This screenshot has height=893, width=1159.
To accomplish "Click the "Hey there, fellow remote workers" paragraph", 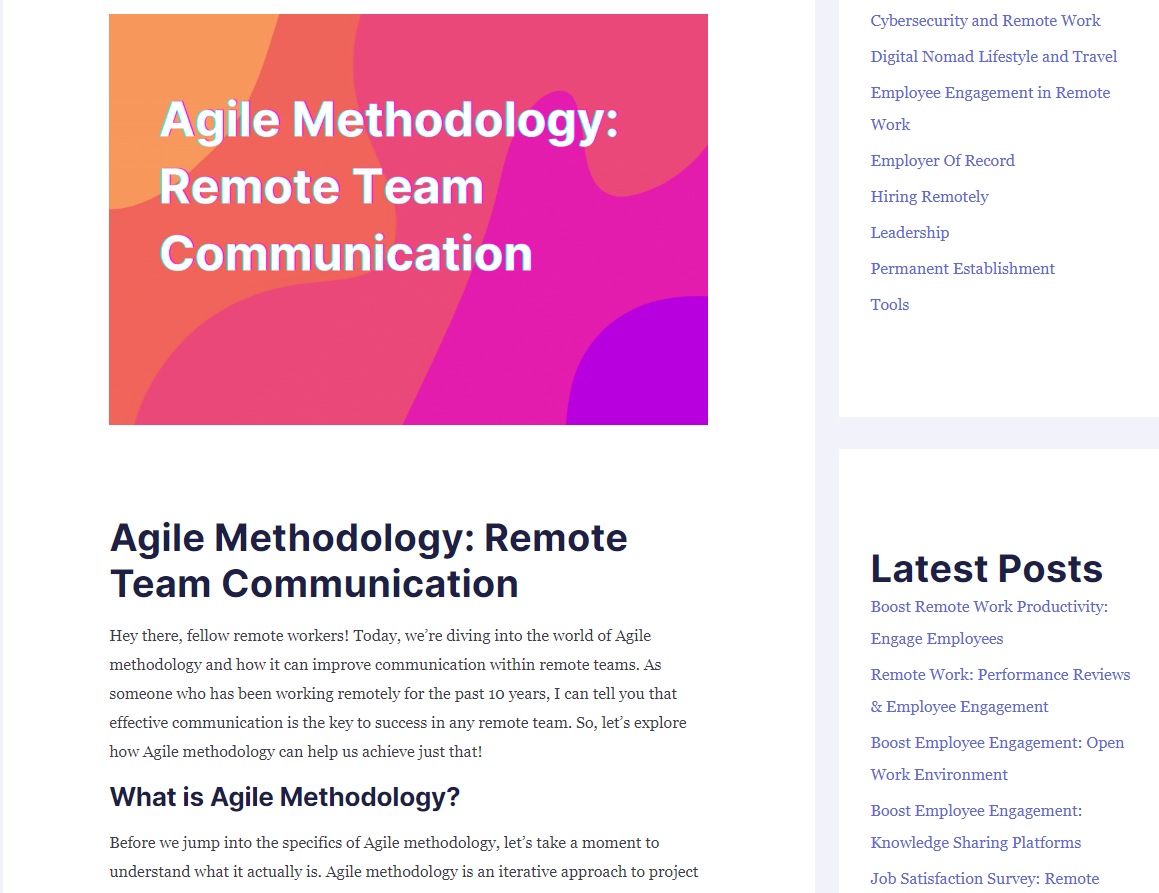I will [x=397, y=693].
